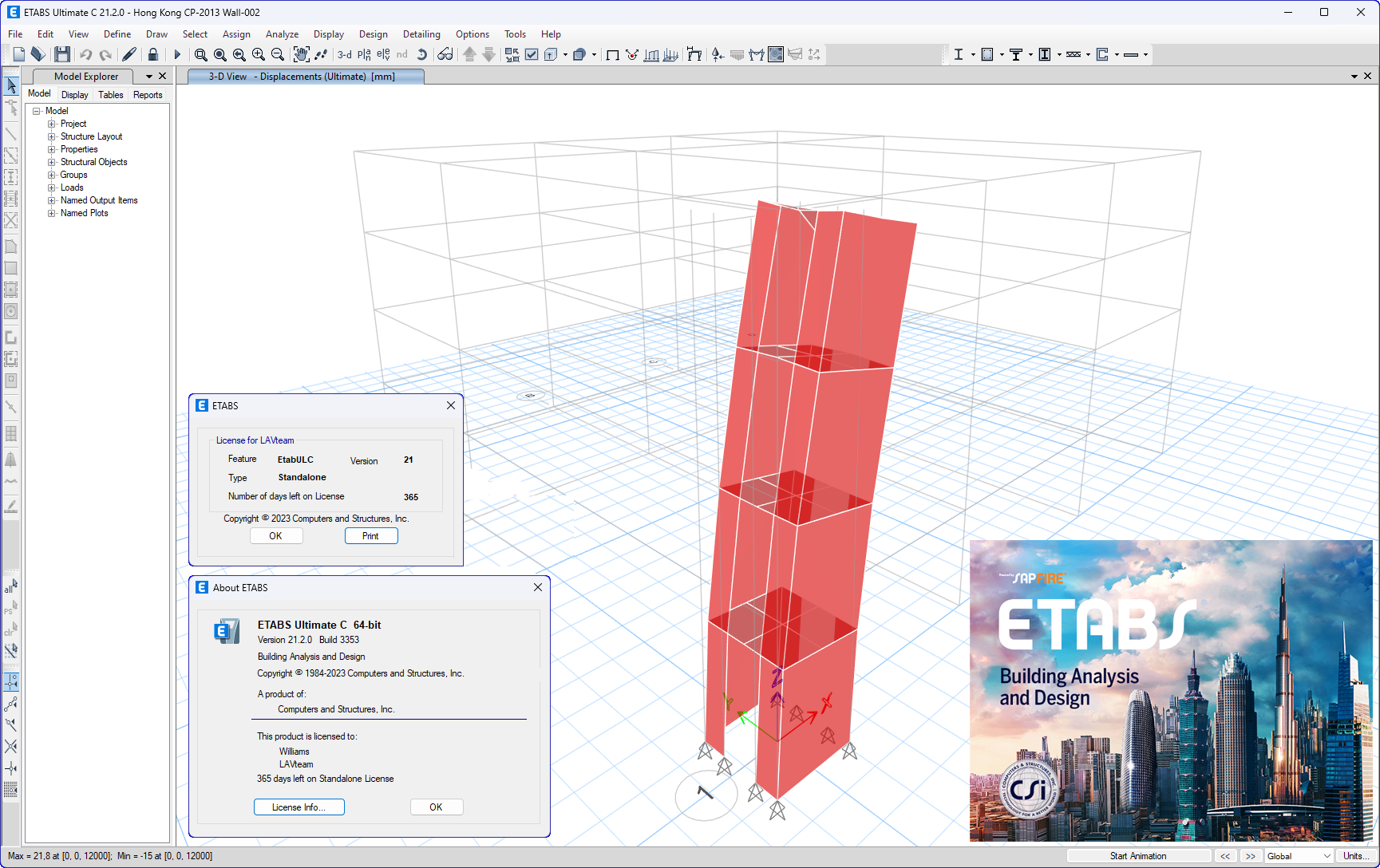The width and height of the screenshot is (1380, 868).
Task: Select the draw line tool in left toolbar
Action: (11, 134)
